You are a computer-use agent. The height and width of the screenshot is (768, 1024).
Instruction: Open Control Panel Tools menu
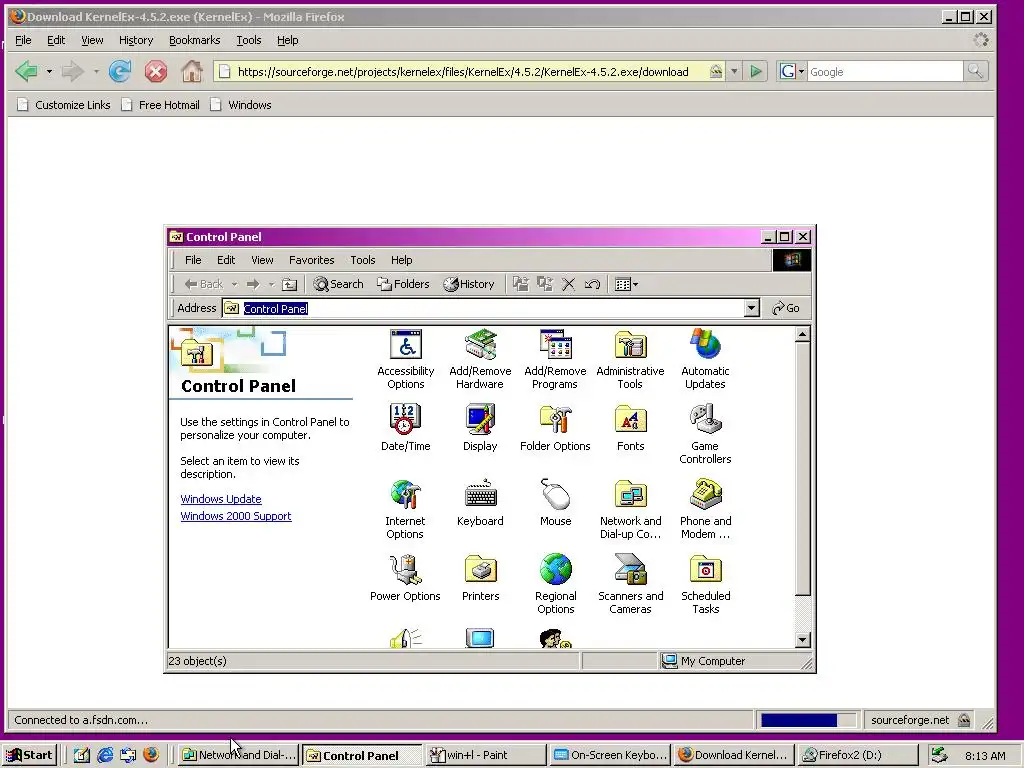point(362,260)
